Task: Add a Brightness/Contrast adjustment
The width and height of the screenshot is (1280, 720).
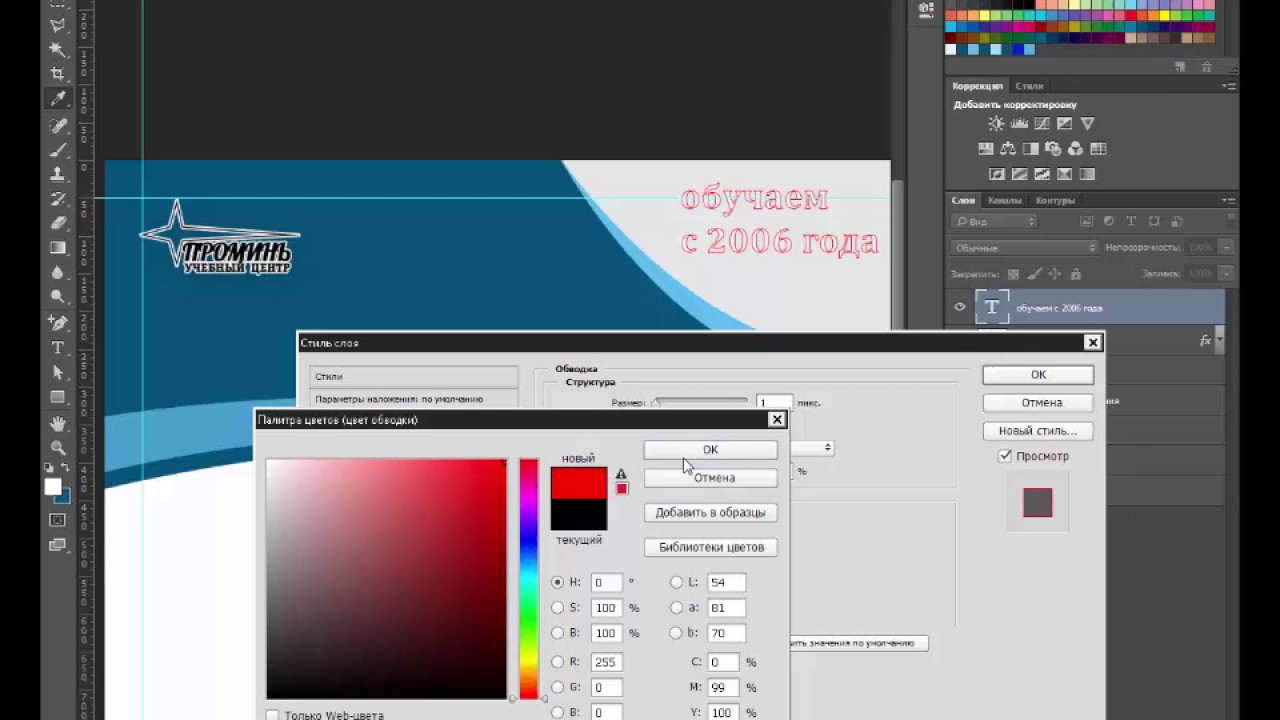Action: pyautogui.click(x=996, y=124)
